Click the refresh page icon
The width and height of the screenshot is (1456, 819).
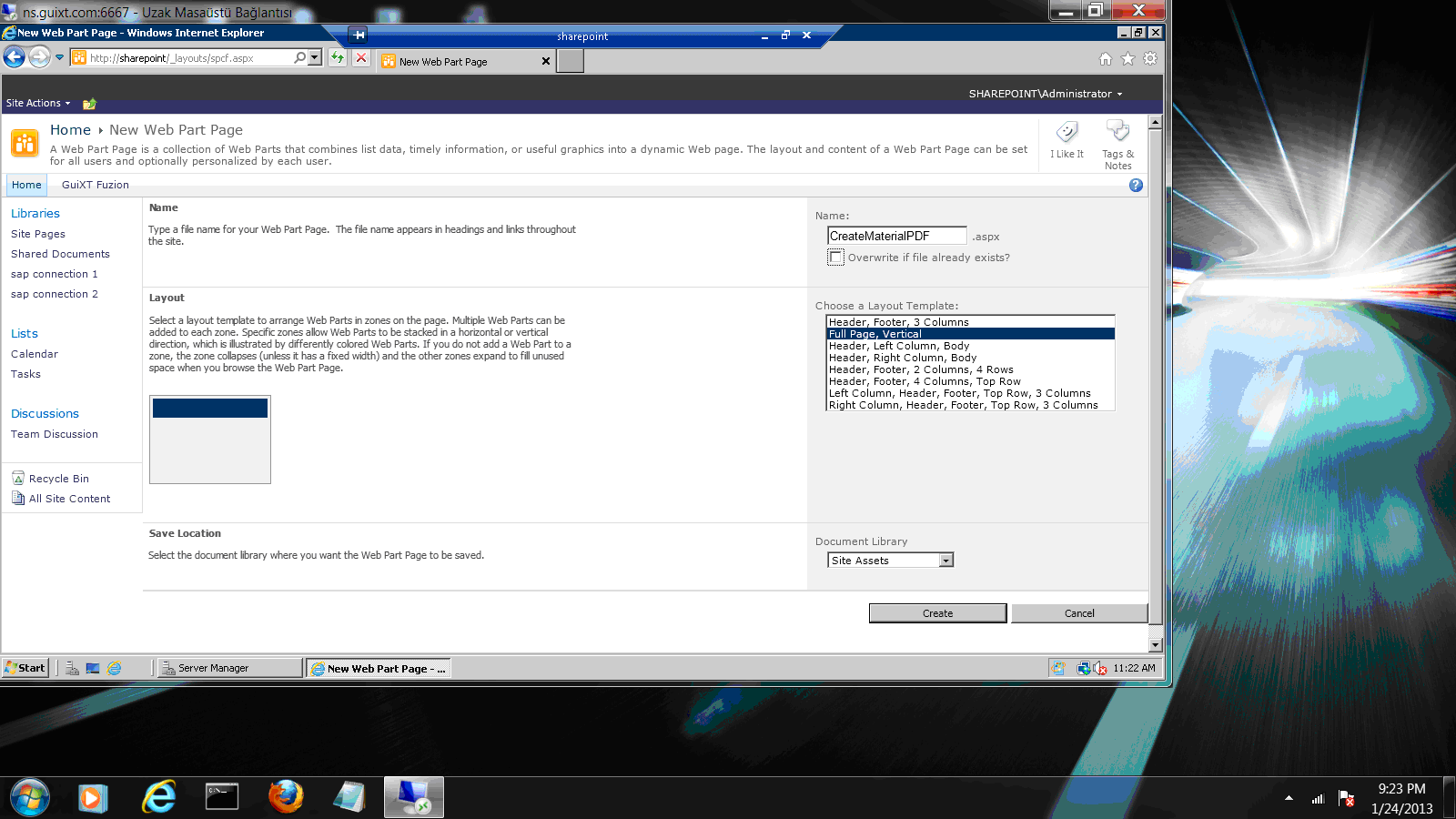coord(338,57)
